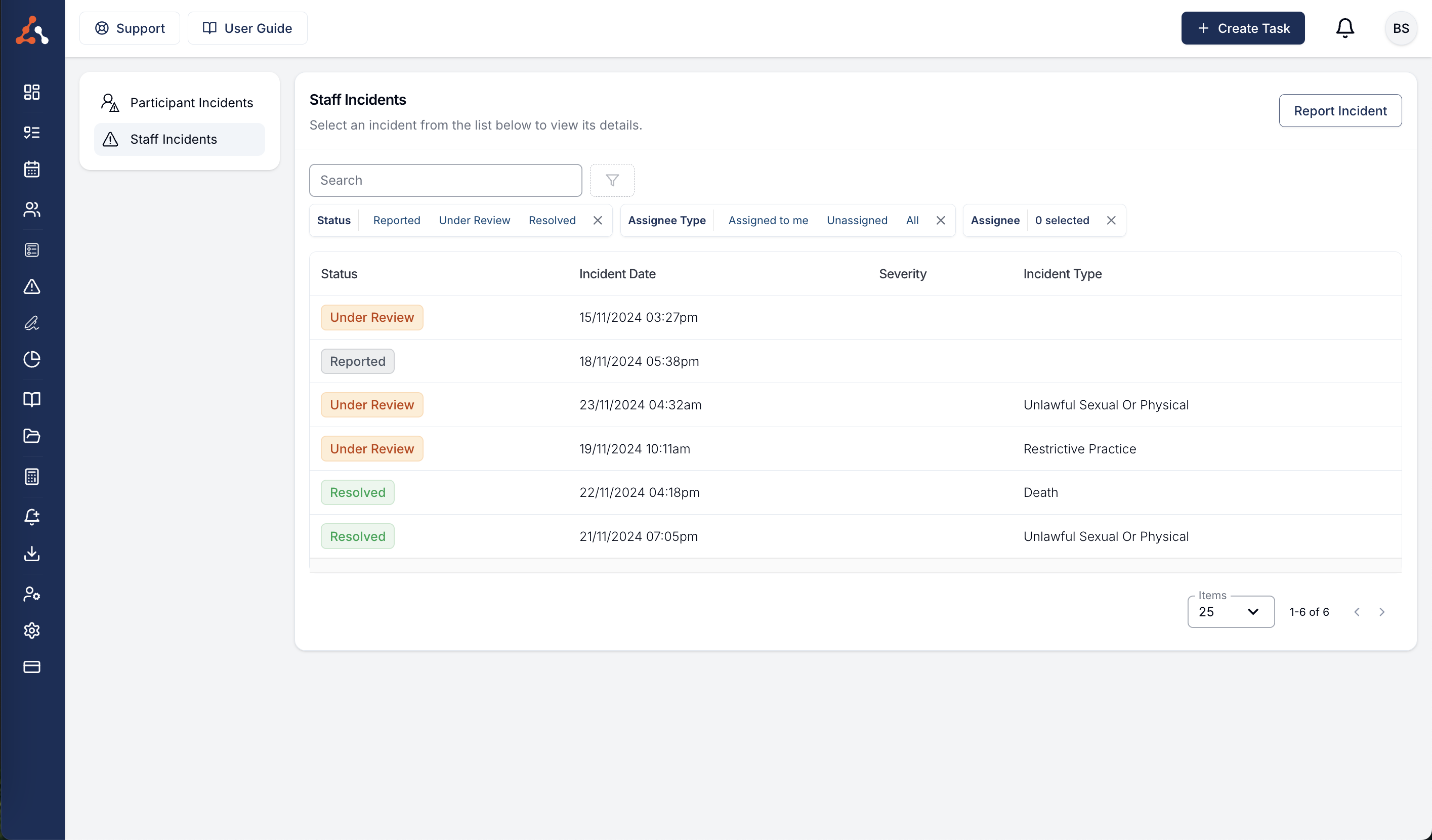Click the filter funnel icon
Image resolution: width=1432 pixels, height=840 pixels.
[x=612, y=180]
